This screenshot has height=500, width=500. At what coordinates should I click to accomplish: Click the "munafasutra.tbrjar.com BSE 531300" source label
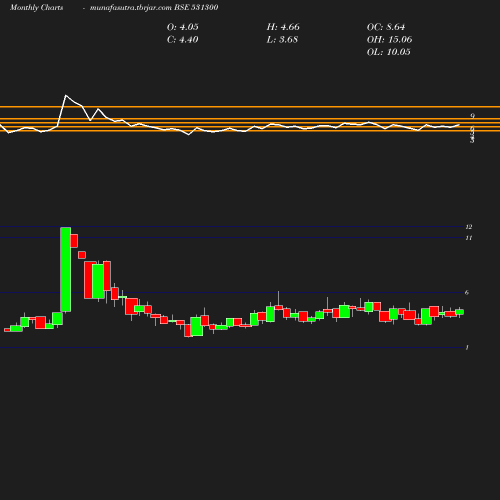pos(154,8)
